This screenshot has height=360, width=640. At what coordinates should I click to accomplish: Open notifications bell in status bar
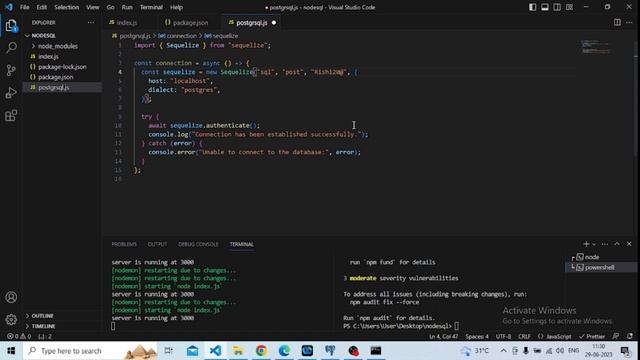[630, 336]
